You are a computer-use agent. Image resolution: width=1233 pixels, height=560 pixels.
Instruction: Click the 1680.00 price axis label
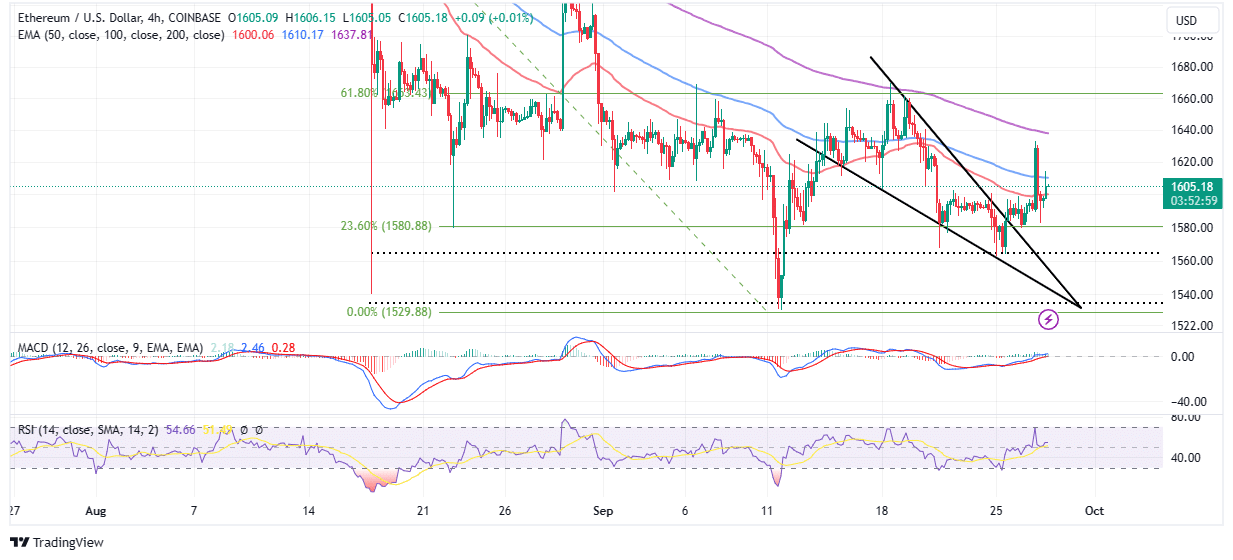pos(1191,67)
